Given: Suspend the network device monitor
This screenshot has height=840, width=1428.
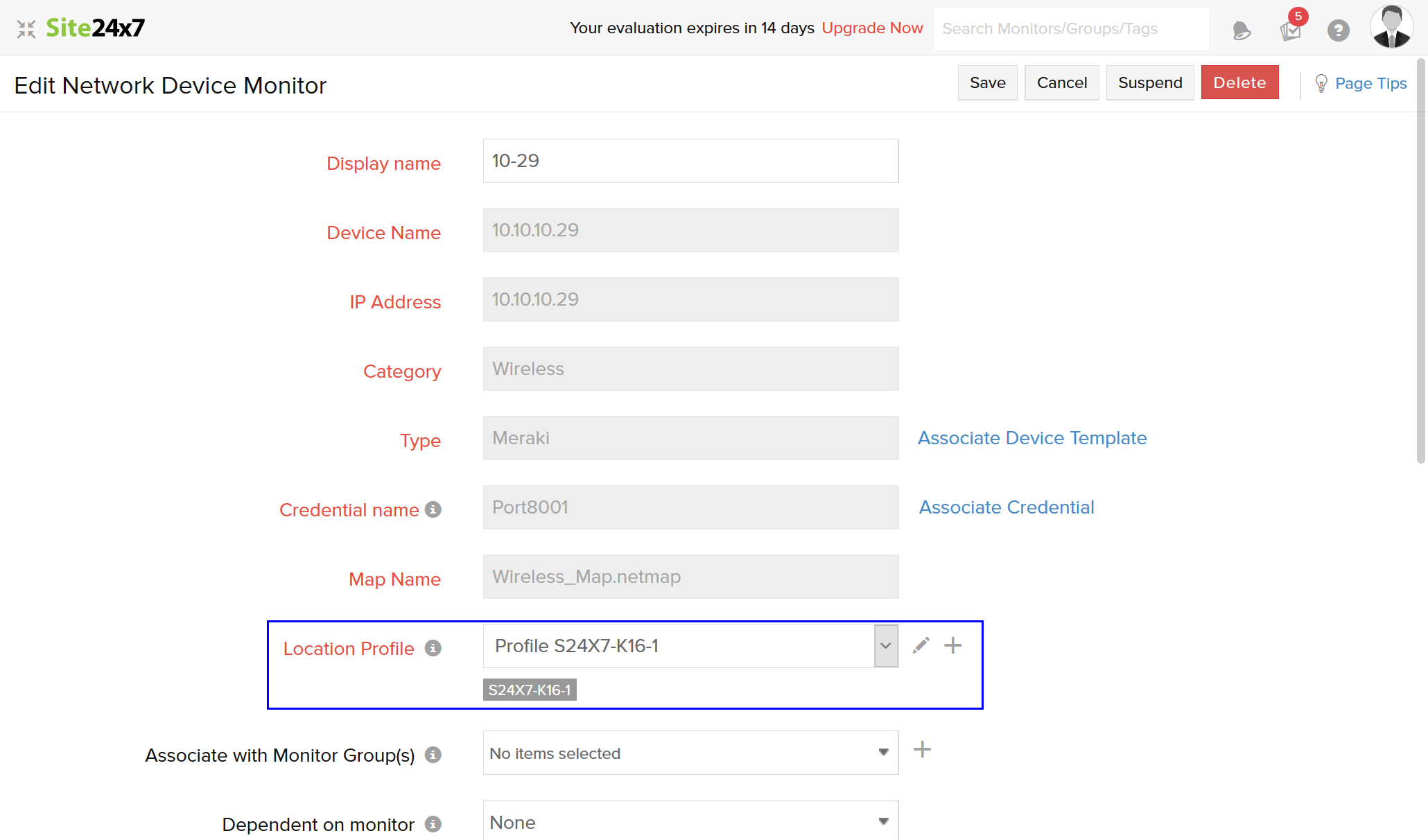Looking at the screenshot, I should pos(1149,83).
